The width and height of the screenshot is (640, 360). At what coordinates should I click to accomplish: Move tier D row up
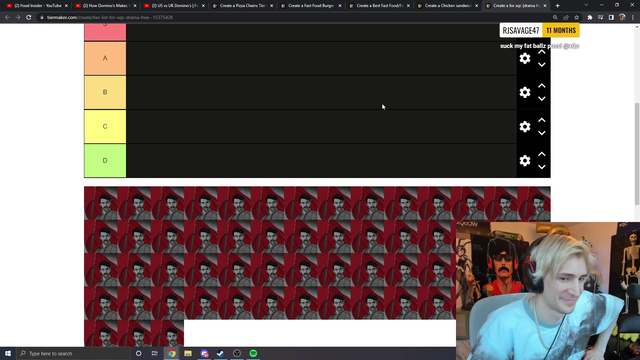point(542,154)
